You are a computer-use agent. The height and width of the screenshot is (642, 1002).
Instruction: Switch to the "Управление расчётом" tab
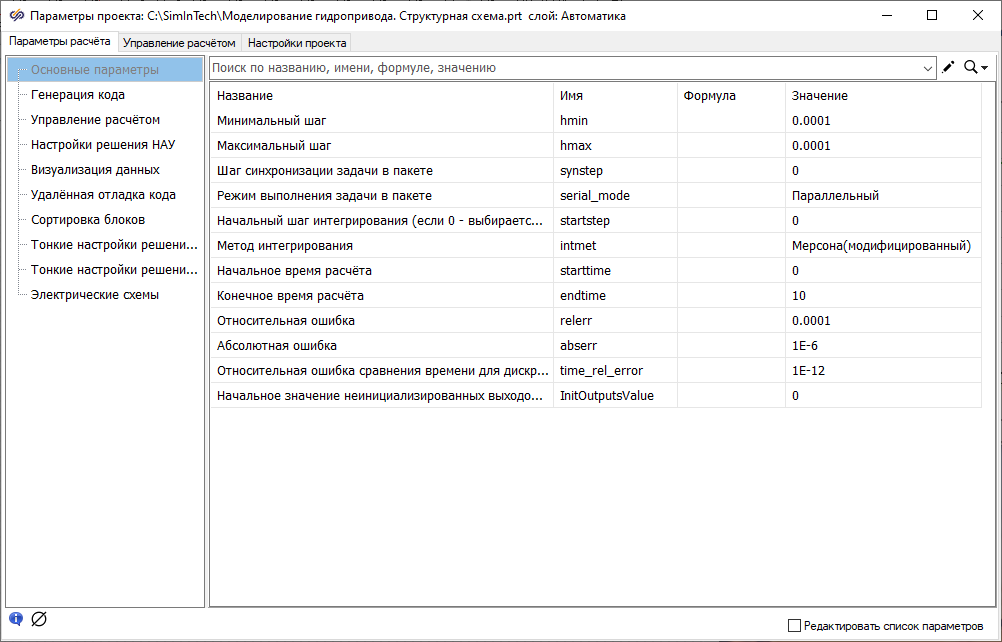click(x=179, y=43)
